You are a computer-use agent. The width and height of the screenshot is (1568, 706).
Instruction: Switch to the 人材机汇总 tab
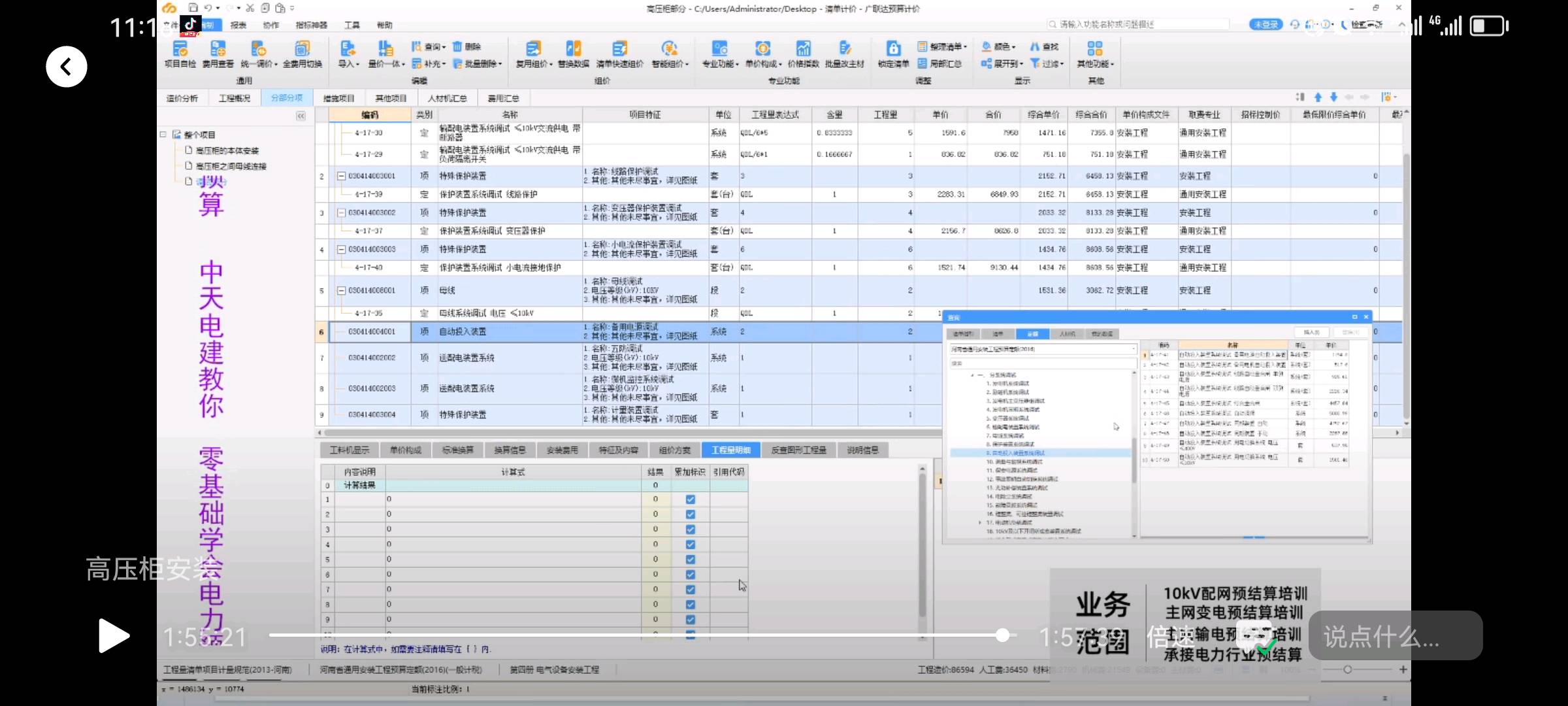448,98
